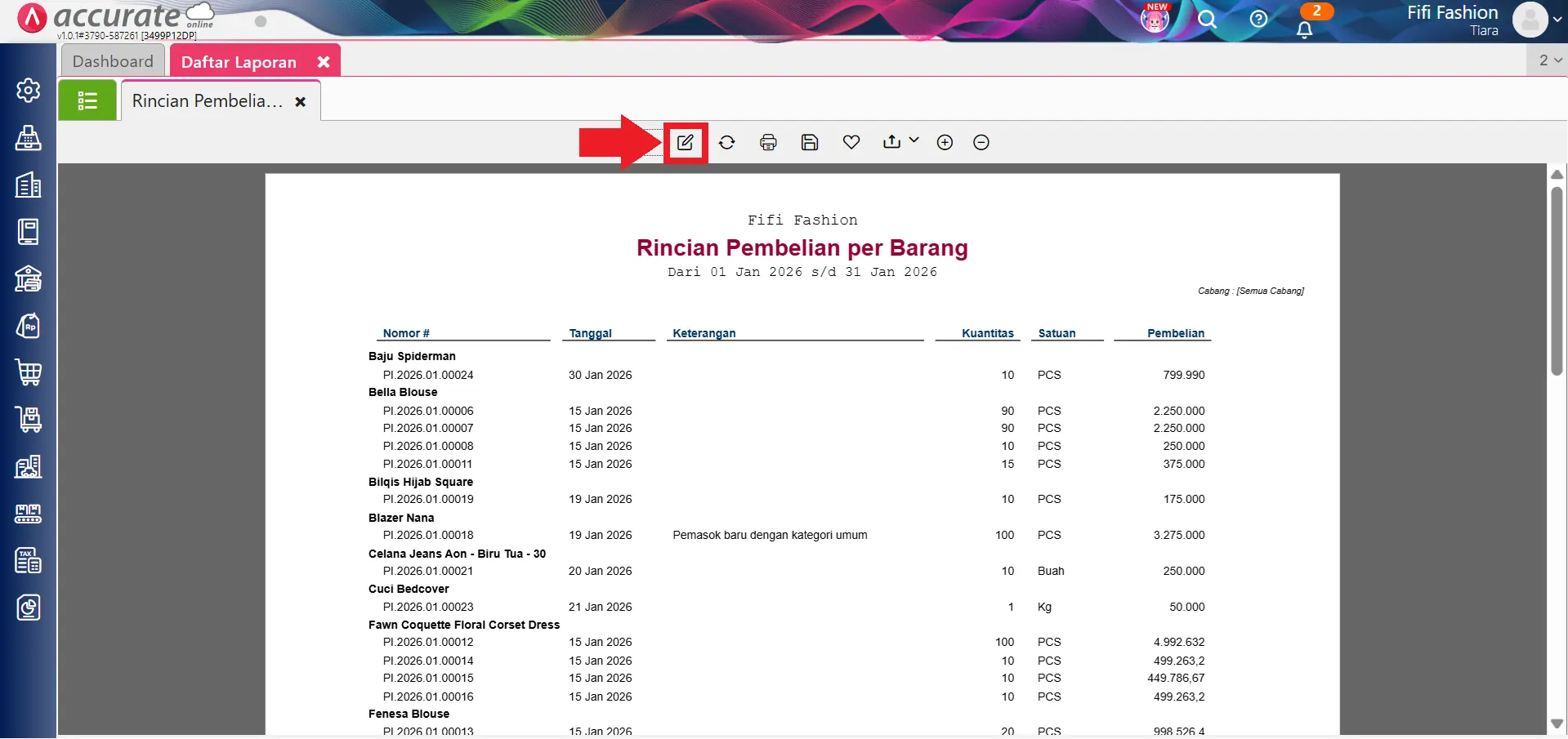The image size is (1568, 739).
Task: Close the Daftar Laporan tab
Action: (x=324, y=62)
